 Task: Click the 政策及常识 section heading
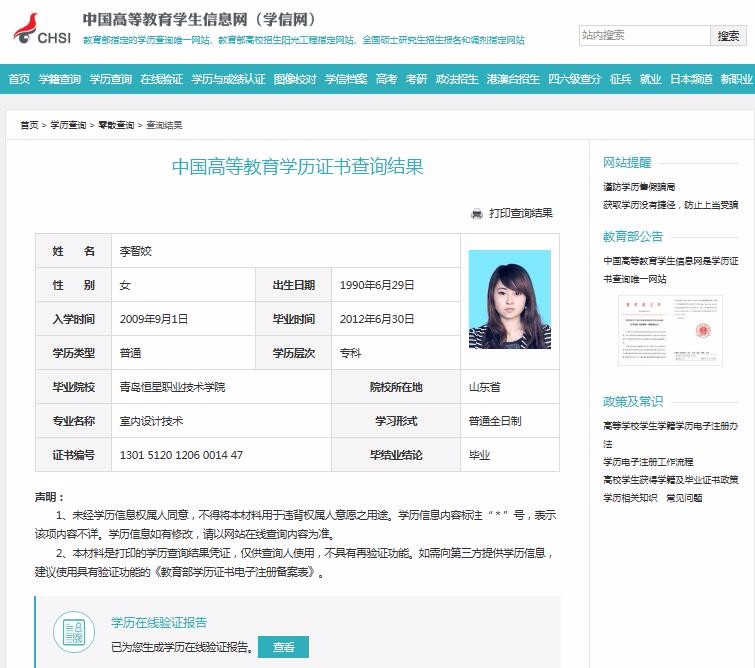[x=633, y=402]
